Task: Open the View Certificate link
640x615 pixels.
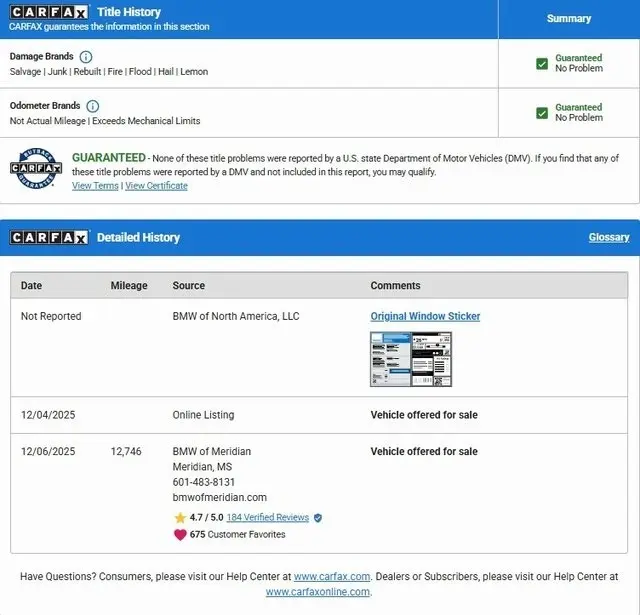Action: [156, 186]
